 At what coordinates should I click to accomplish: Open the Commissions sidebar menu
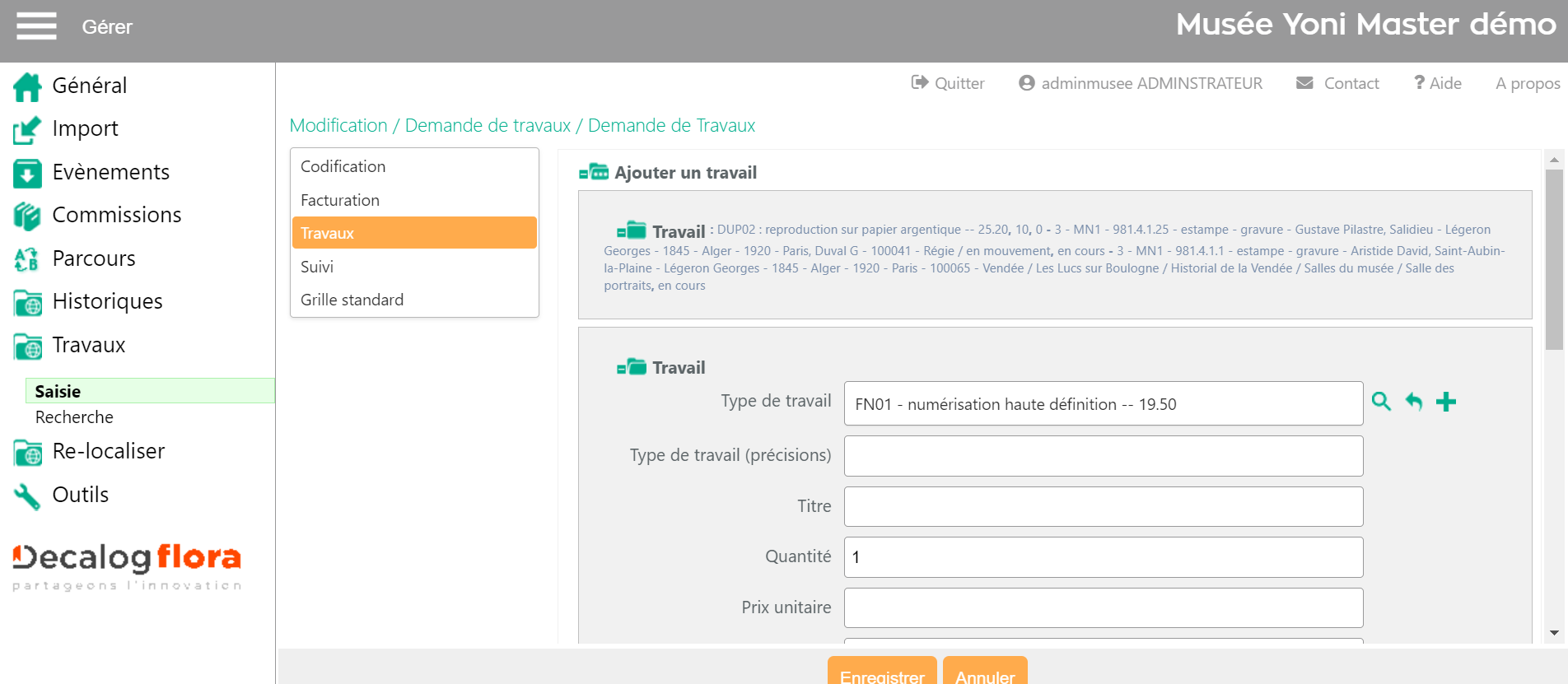116,215
